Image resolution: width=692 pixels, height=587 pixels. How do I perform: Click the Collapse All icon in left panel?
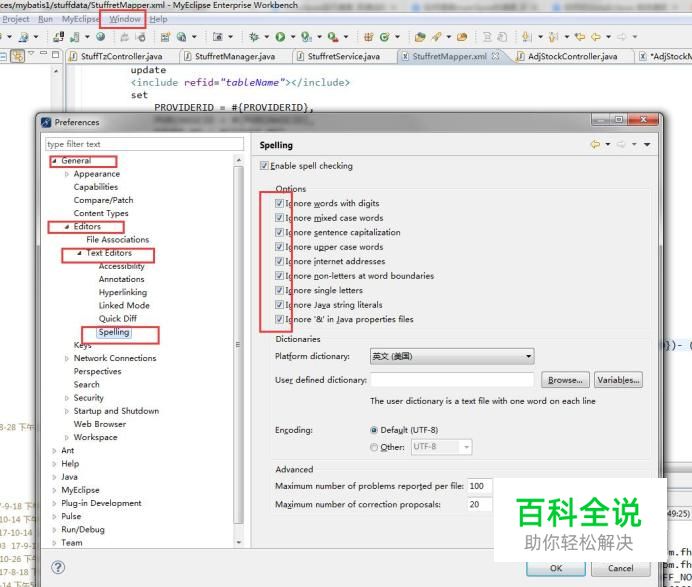coord(3,56)
